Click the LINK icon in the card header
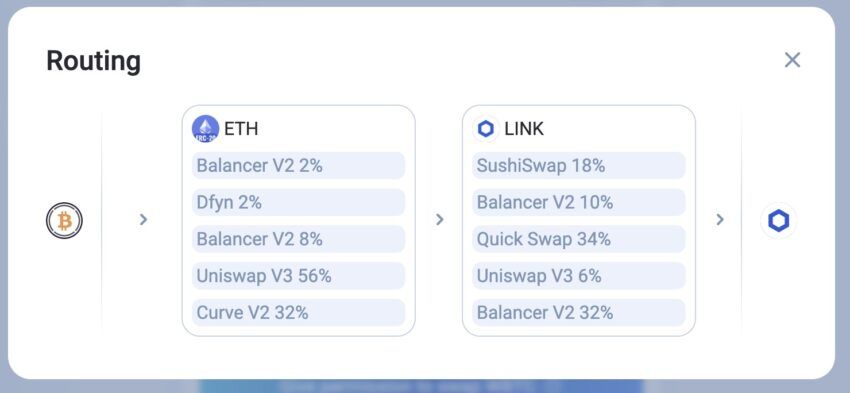This screenshot has height=393, width=850. 486,129
